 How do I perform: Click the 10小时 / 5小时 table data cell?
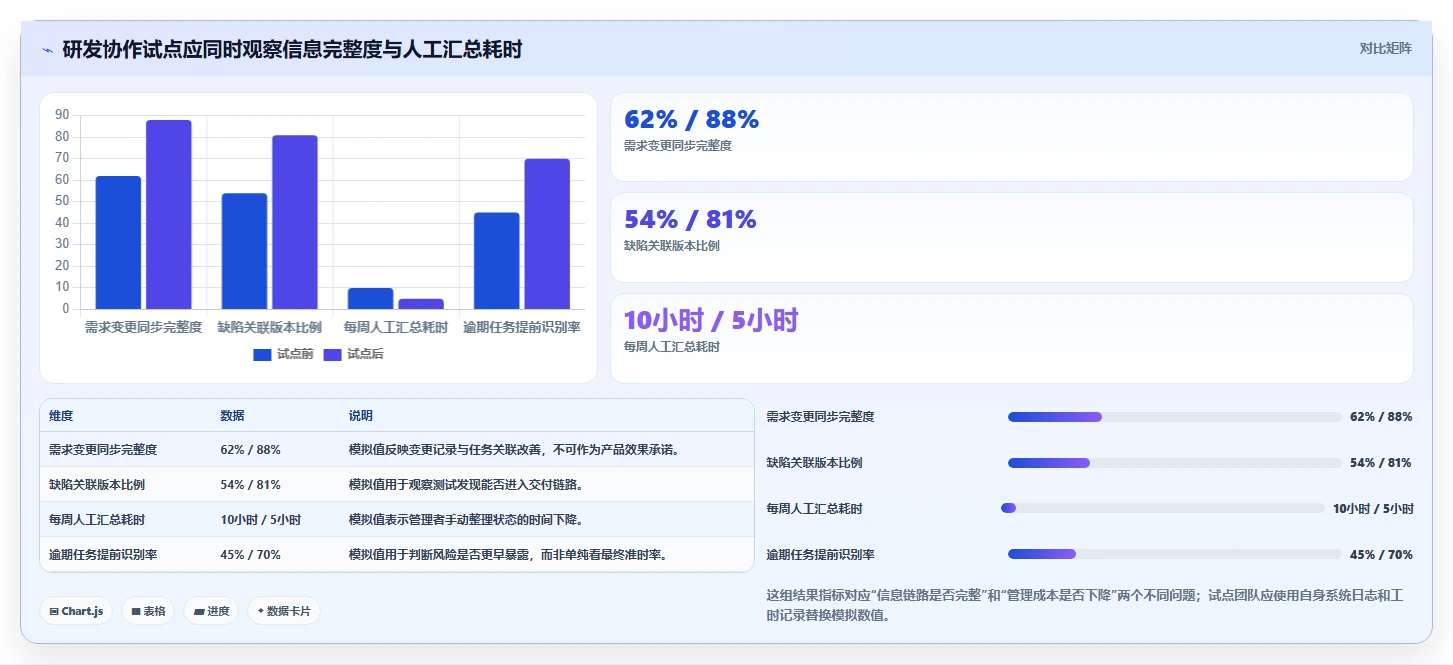260,520
